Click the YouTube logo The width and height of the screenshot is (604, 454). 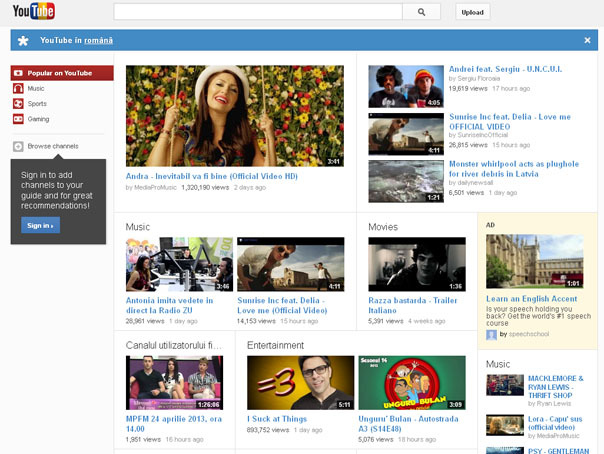(34, 11)
